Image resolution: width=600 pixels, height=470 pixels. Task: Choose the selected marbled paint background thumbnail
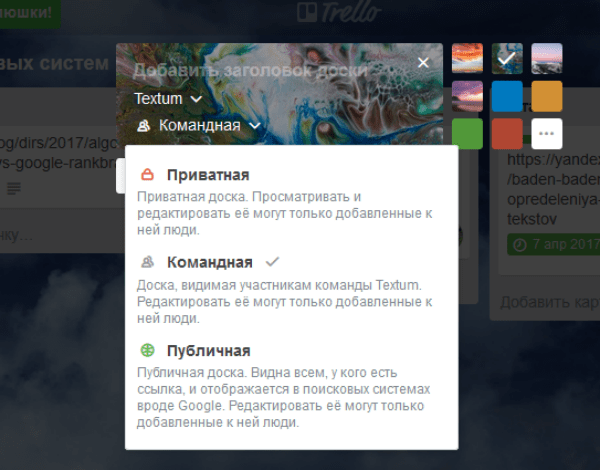tap(507, 58)
